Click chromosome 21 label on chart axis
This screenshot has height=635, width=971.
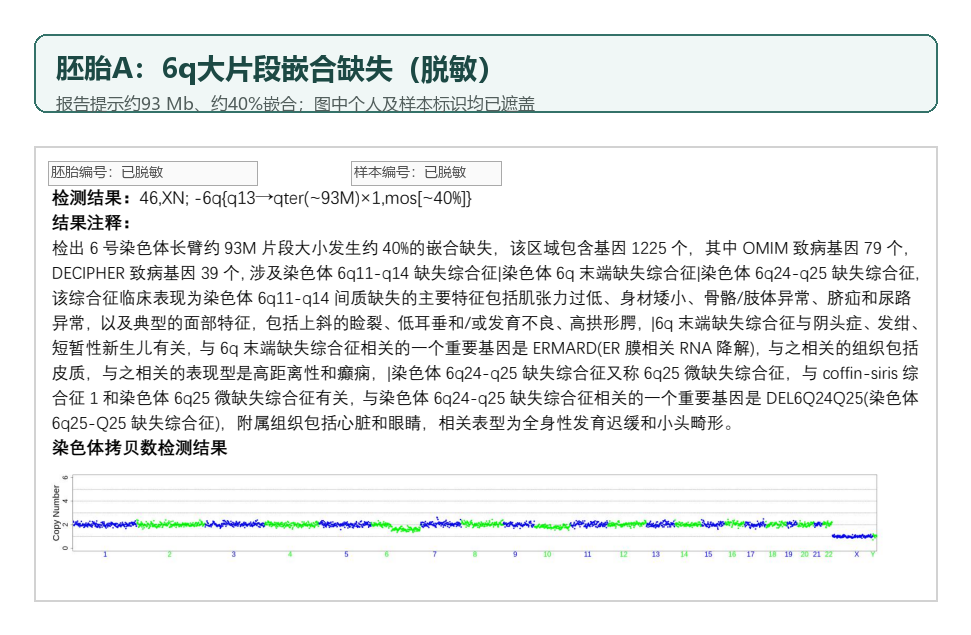pyautogui.click(x=817, y=554)
